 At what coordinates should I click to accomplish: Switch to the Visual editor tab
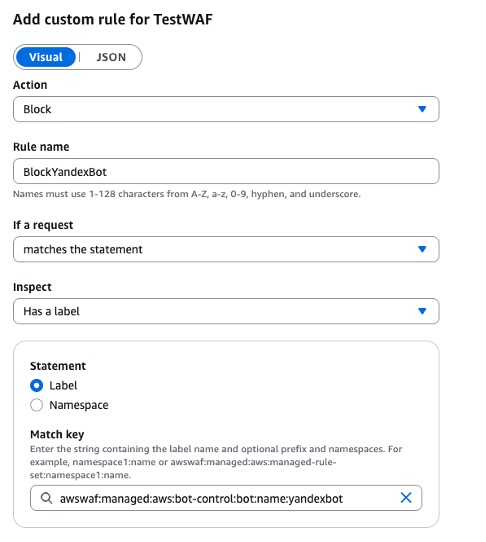tap(46, 57)
